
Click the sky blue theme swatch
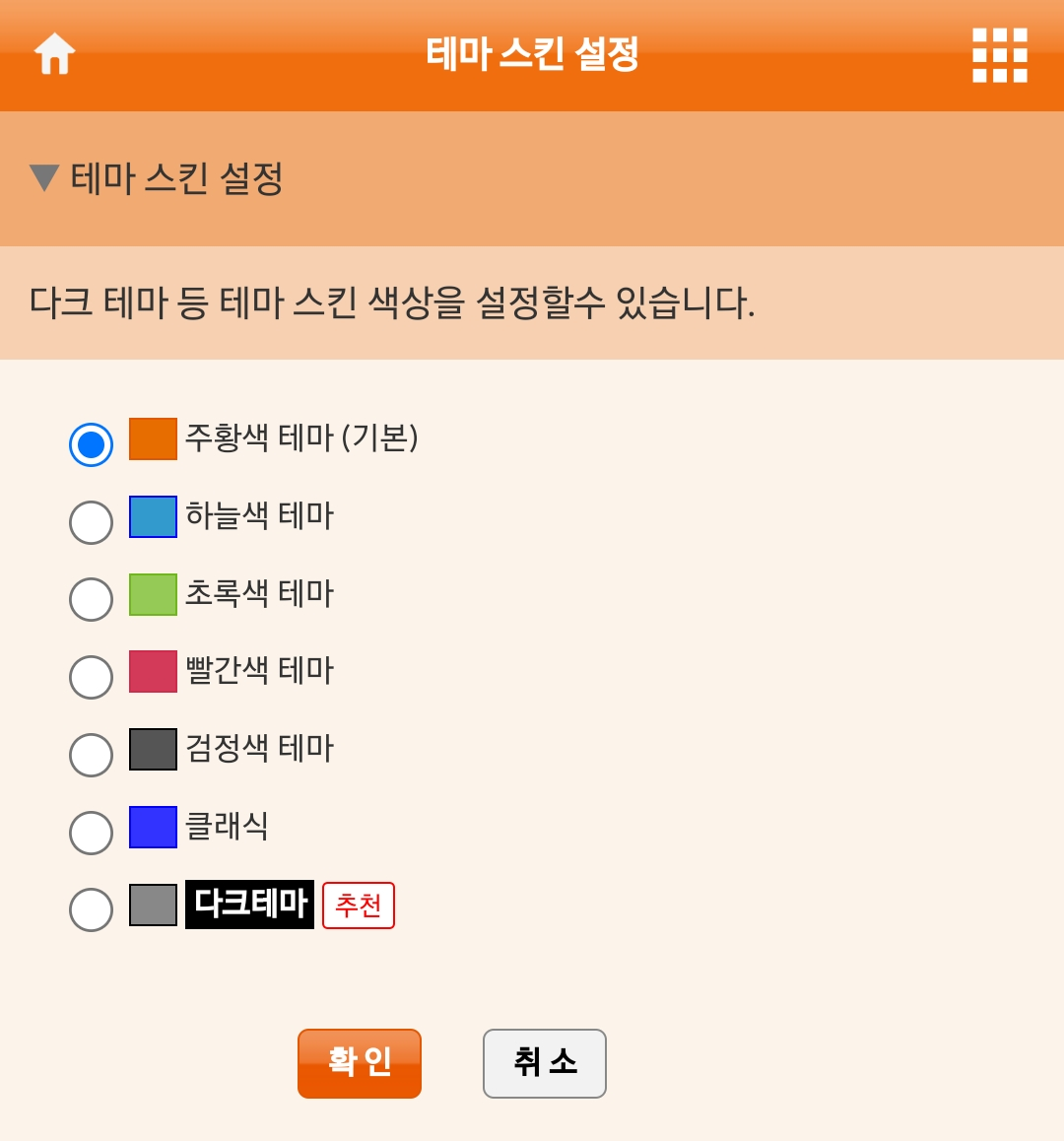[153, 516]
